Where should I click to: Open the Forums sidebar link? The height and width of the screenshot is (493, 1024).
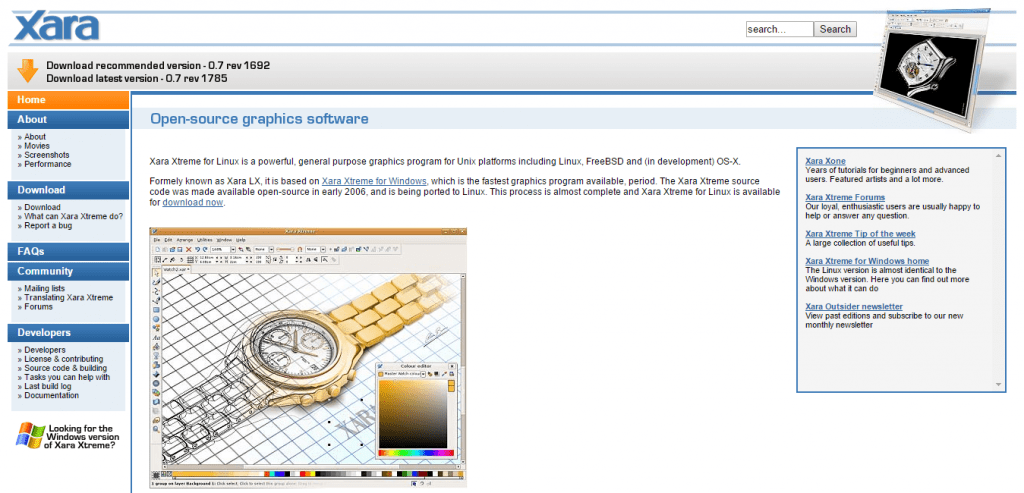pyautogui.click(x=39, y=307)
